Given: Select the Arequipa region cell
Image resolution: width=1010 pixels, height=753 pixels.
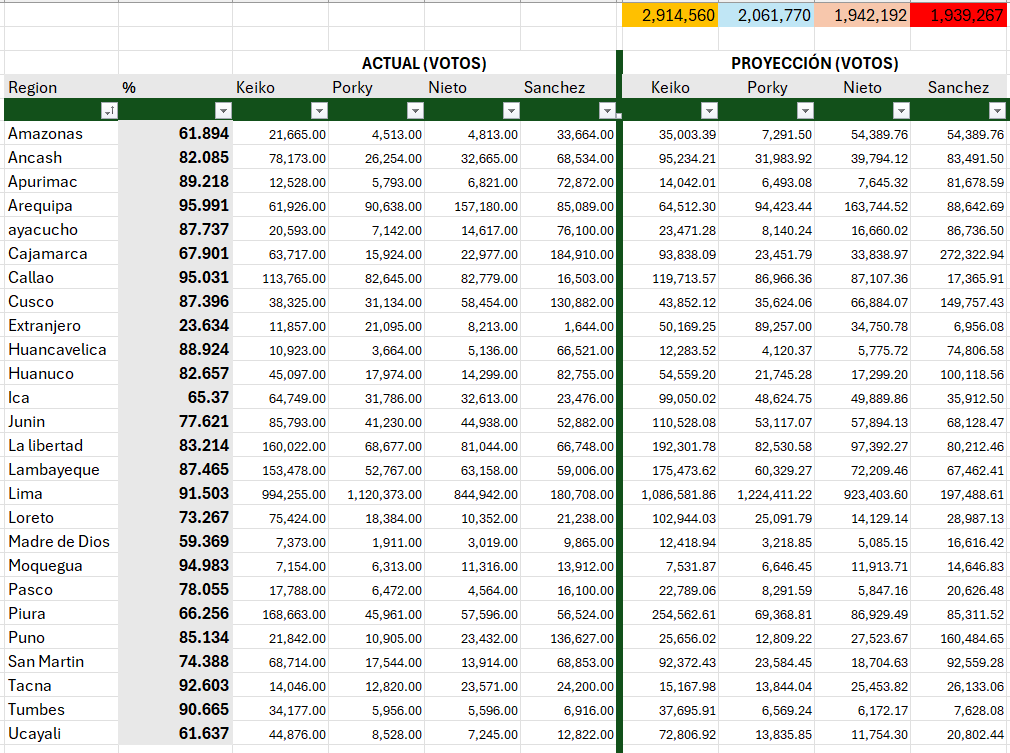Looking at the screenshot, I should click(x=61, y=205).
